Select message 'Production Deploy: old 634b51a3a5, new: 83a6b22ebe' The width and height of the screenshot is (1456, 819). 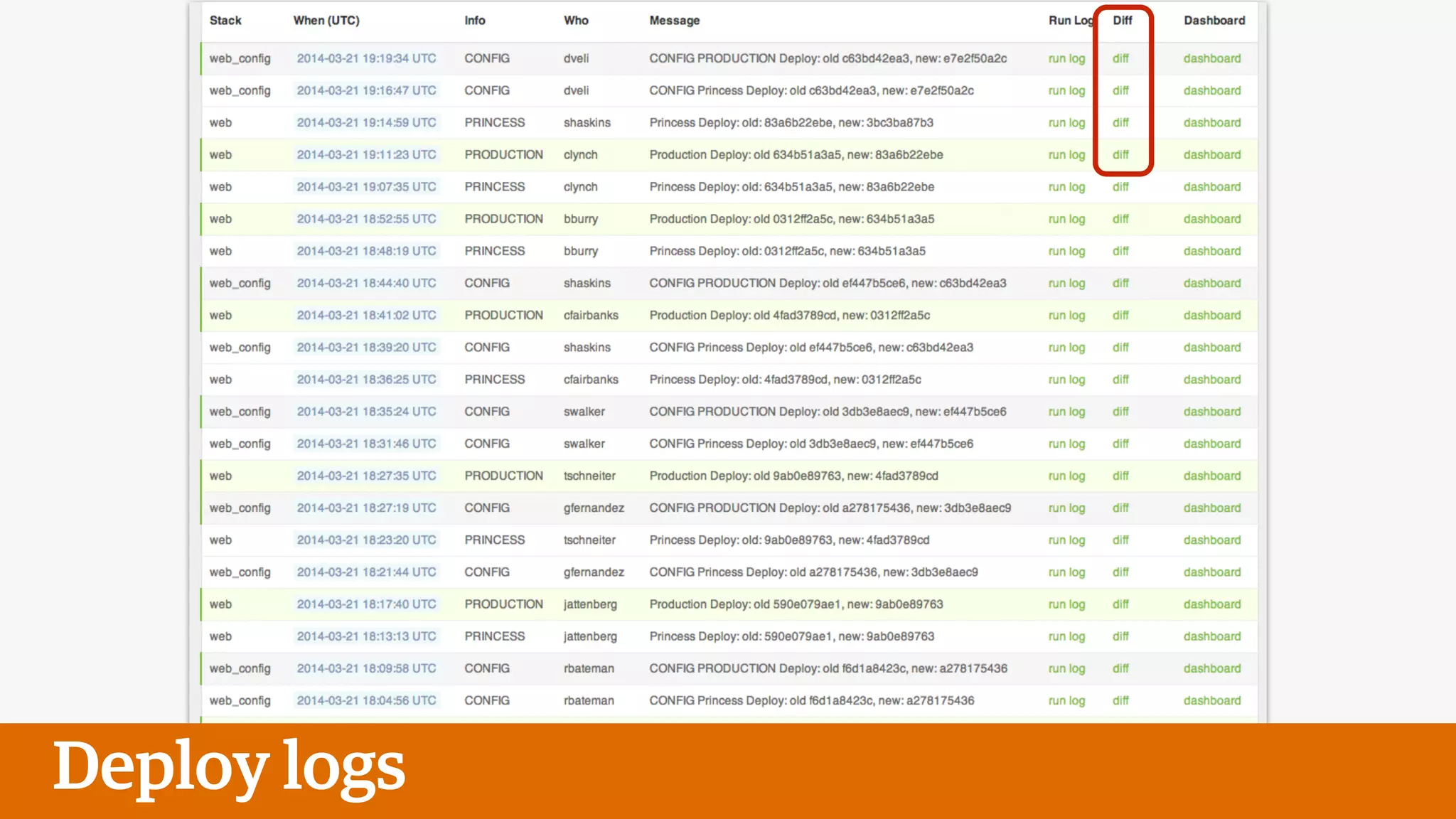tap(796, 154)
